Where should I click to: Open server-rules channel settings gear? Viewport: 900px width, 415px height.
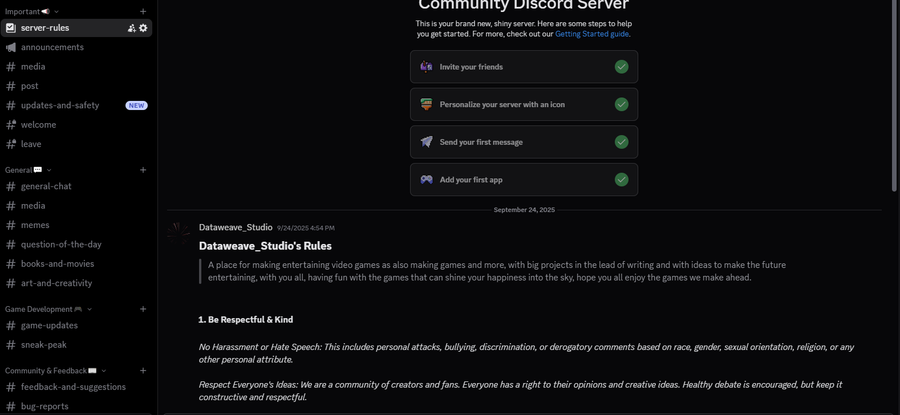pyautogui.click(x=143, y=28)
